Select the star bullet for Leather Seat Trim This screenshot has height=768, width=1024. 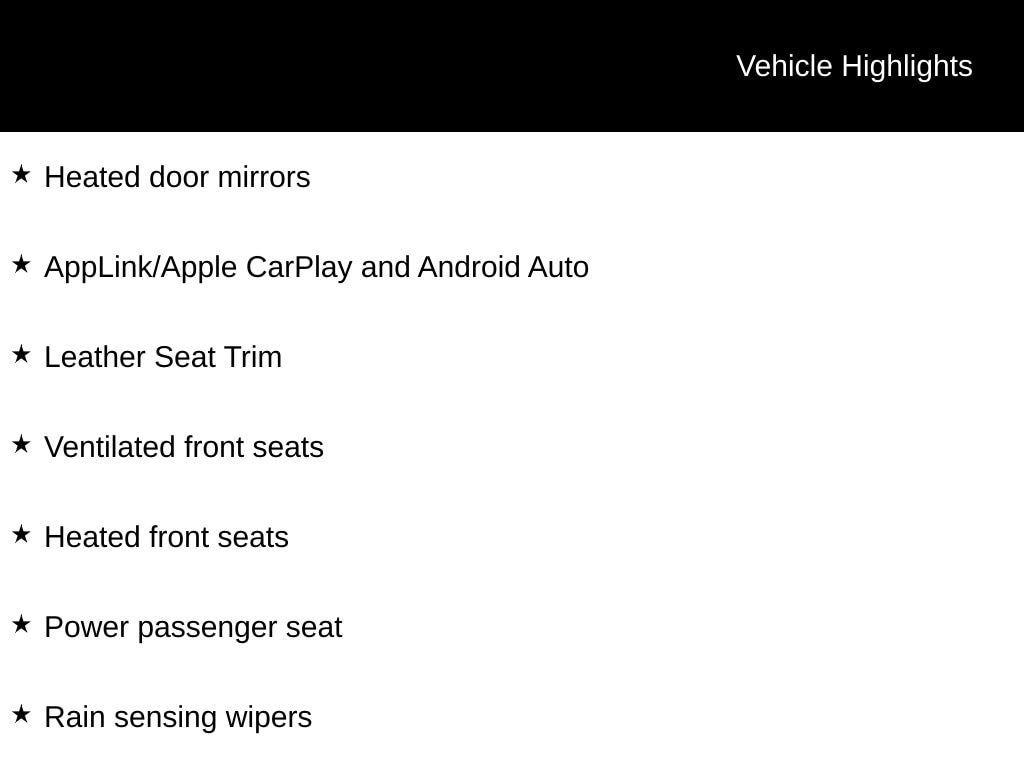(x=21, y=354)
